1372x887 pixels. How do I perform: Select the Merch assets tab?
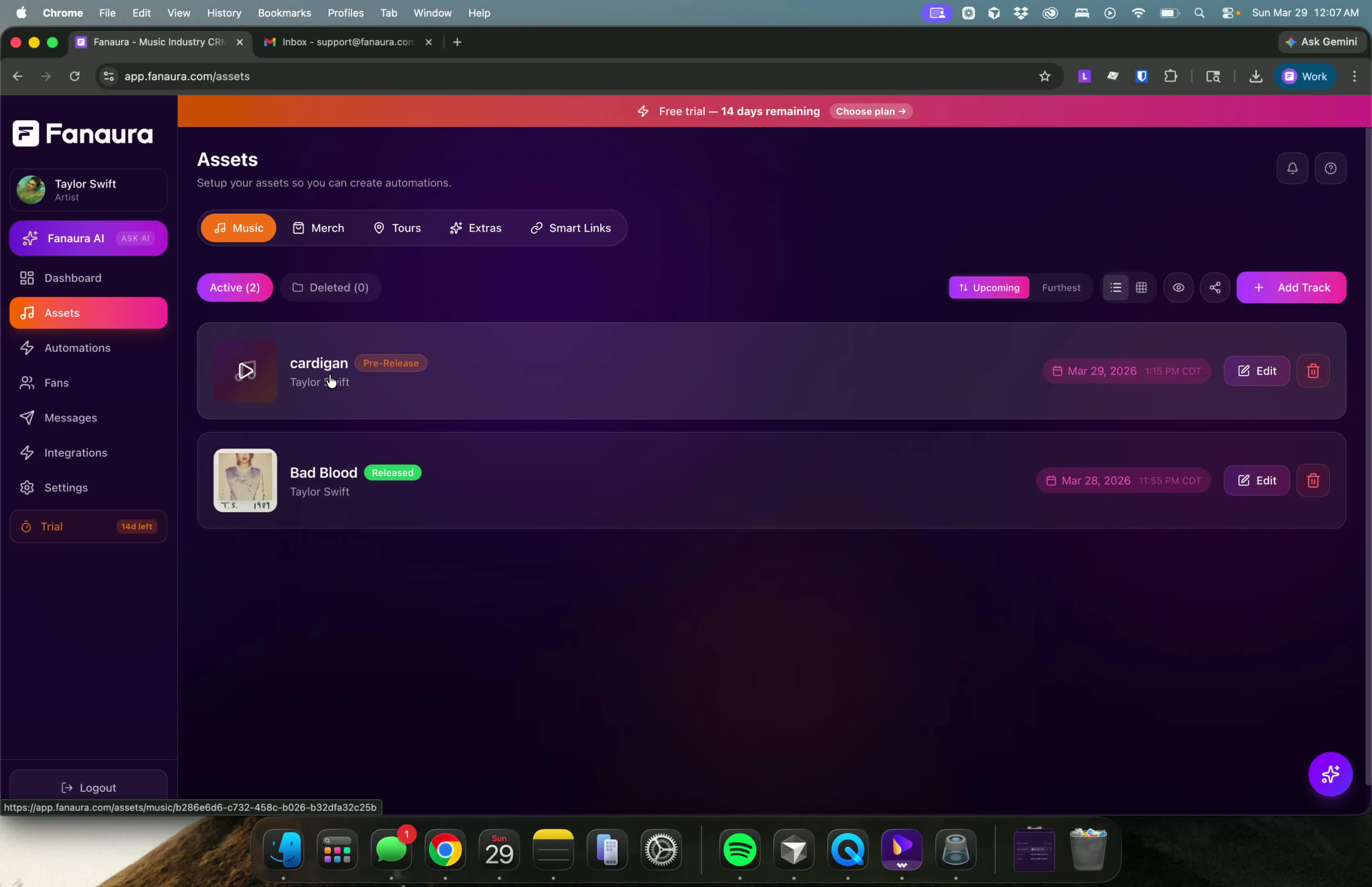tap(318, 228)
